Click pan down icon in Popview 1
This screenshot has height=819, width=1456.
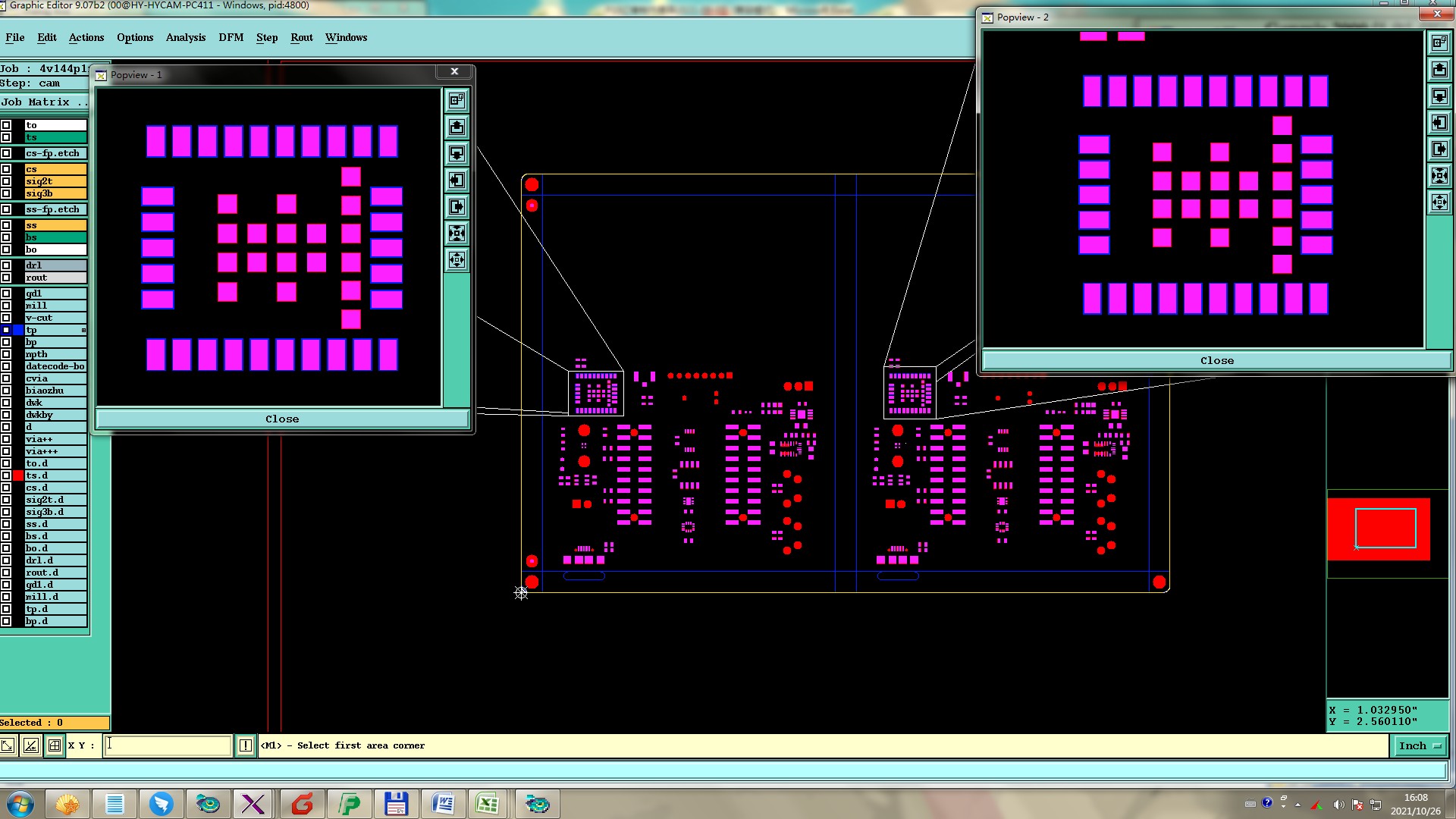coord(457,154)
